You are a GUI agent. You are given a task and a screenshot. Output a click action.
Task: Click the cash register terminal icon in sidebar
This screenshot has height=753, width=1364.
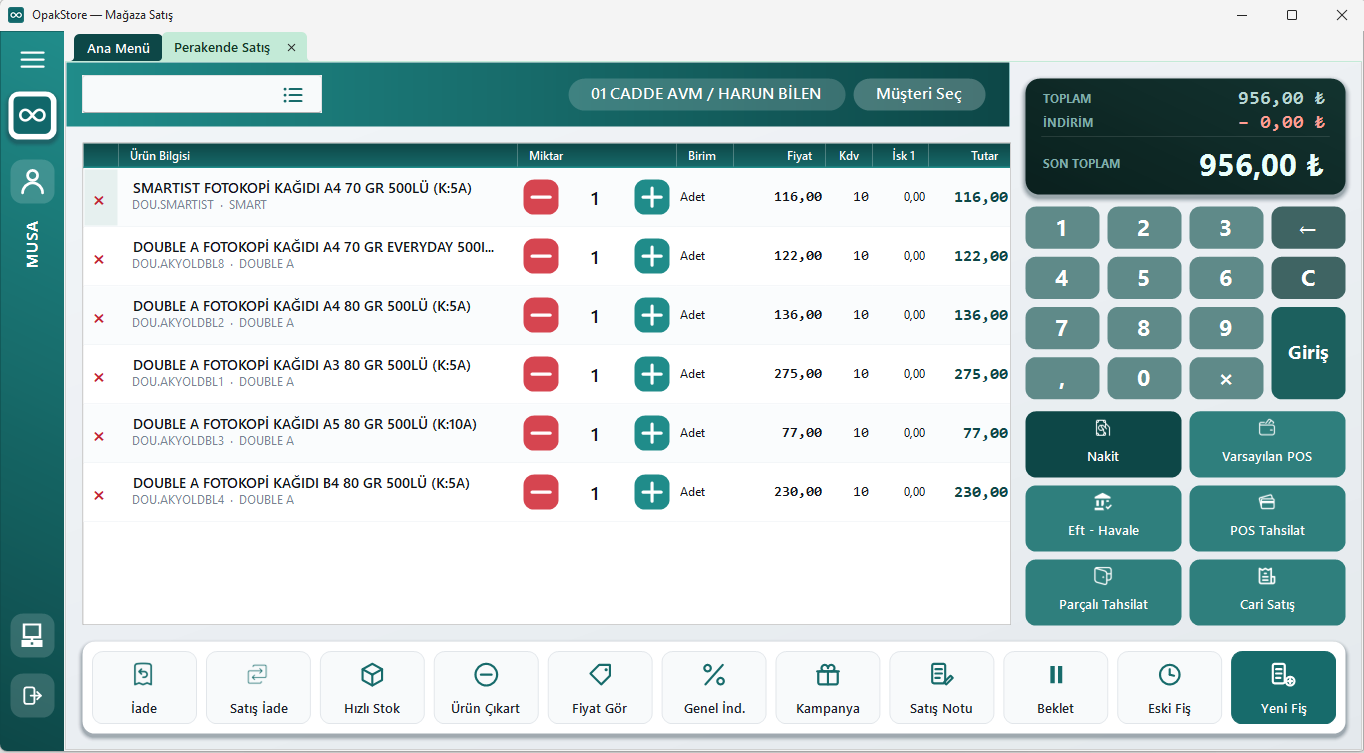(32, 635)
